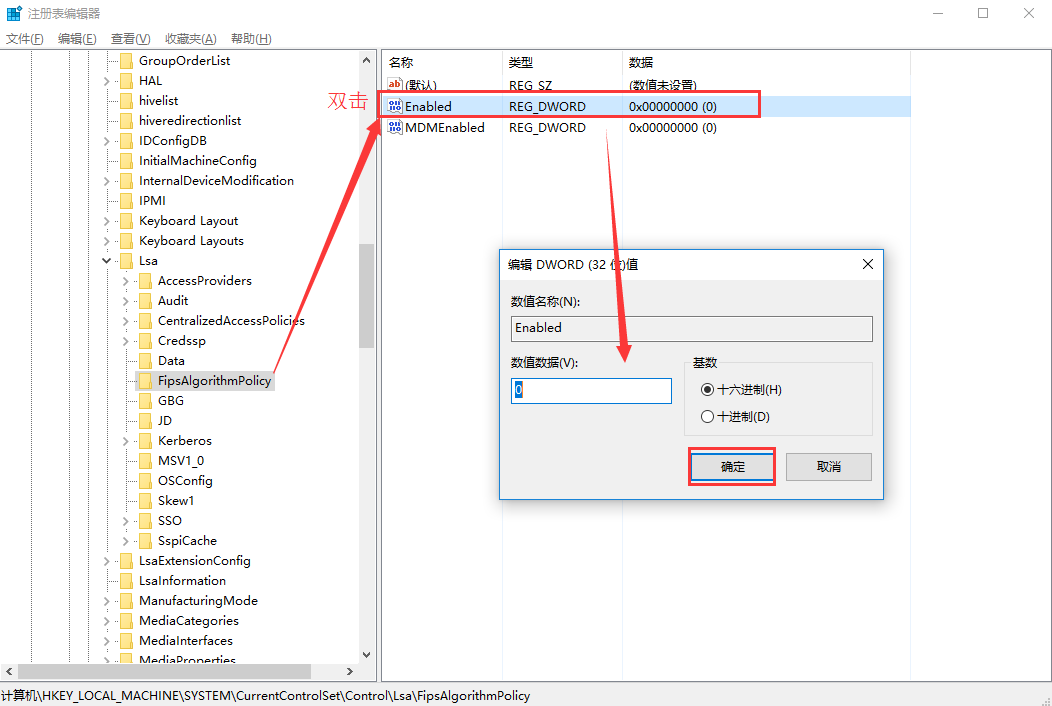The height and width of the screenshot is (706, 1052).
Task: Open the 收藏夹(A) favorites menu
Action: point(190,39)
